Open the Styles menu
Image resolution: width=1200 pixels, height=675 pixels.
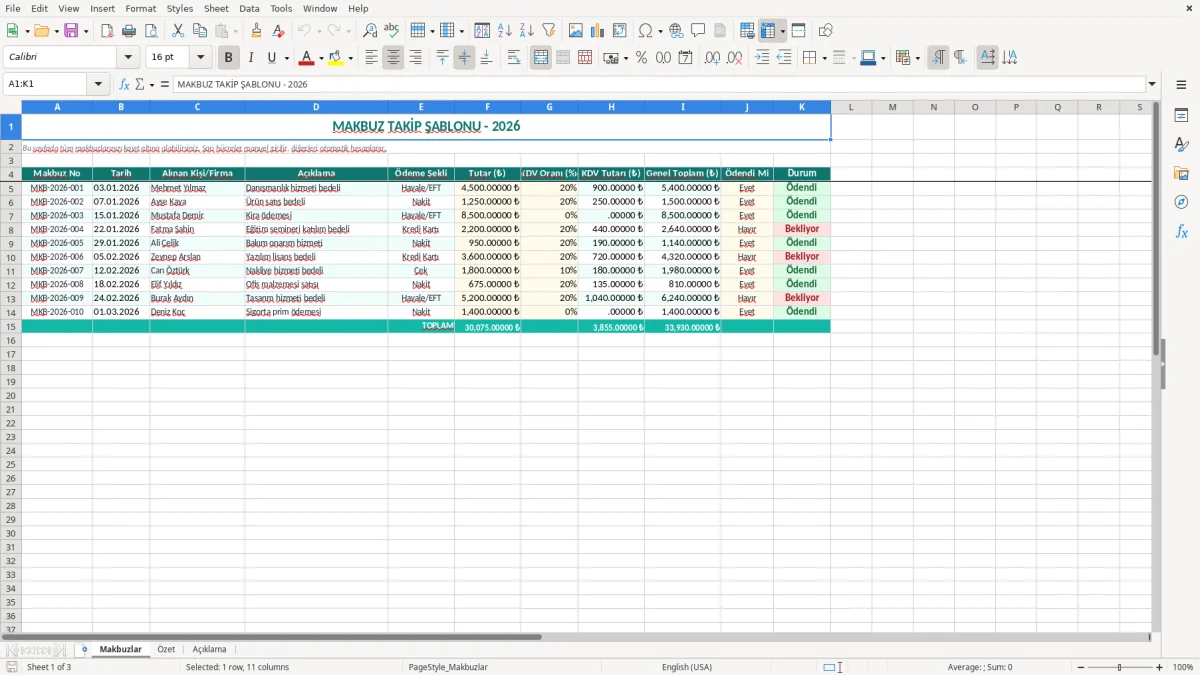[180, 8]
